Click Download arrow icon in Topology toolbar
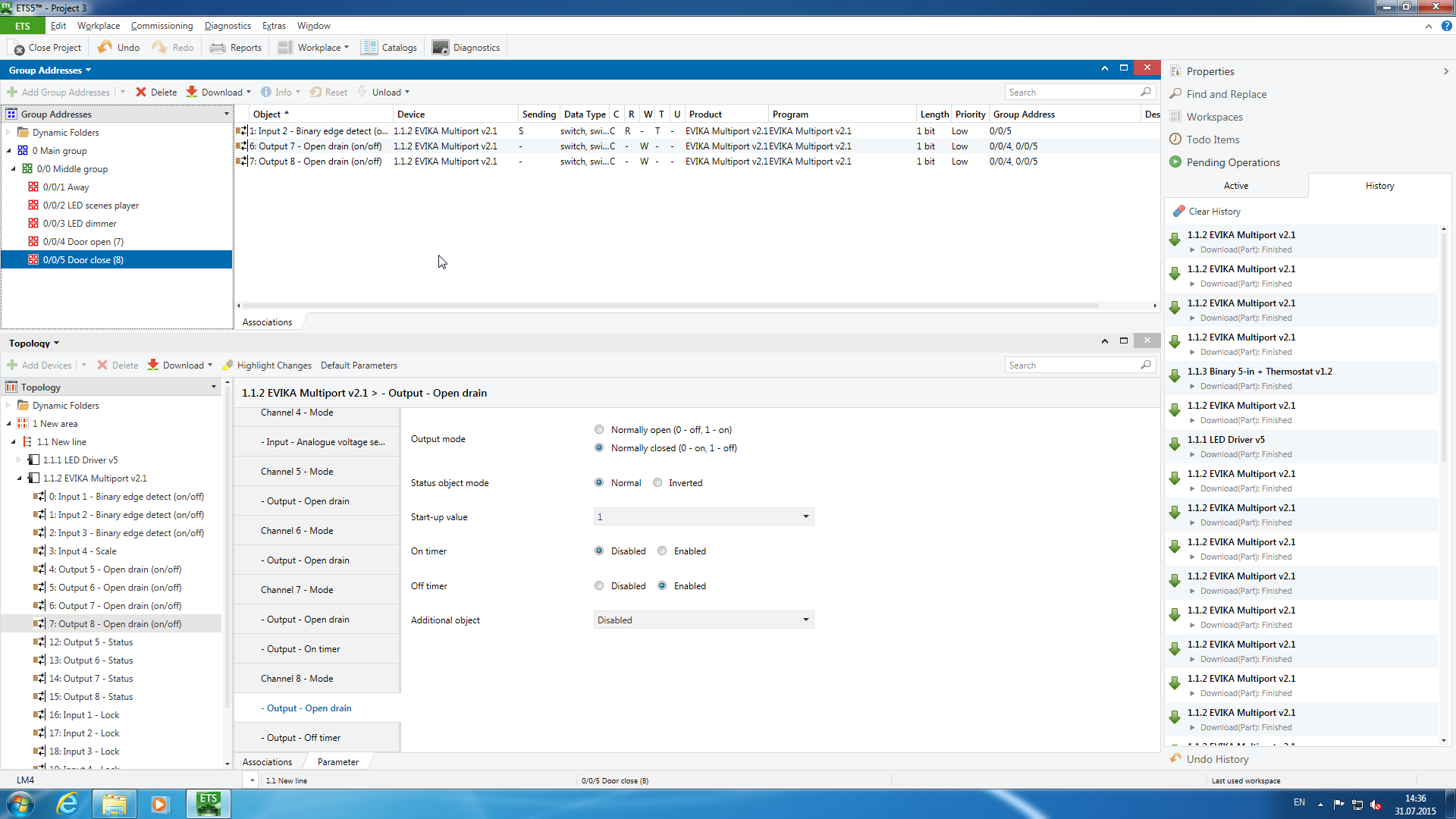Viewport: 1456px width, 819px height. (153, 365)
